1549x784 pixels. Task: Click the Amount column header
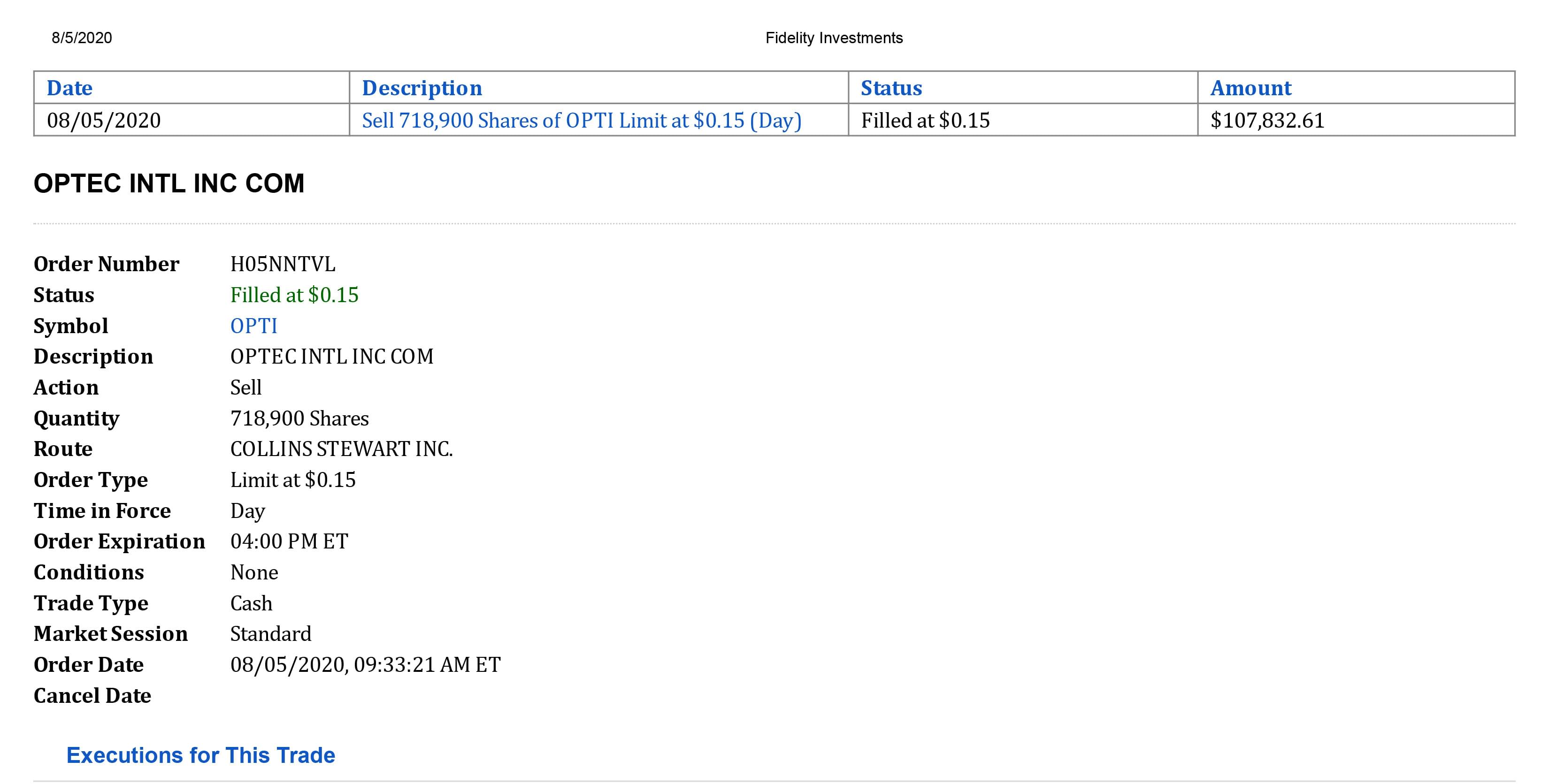click(x=1251, y=88)
